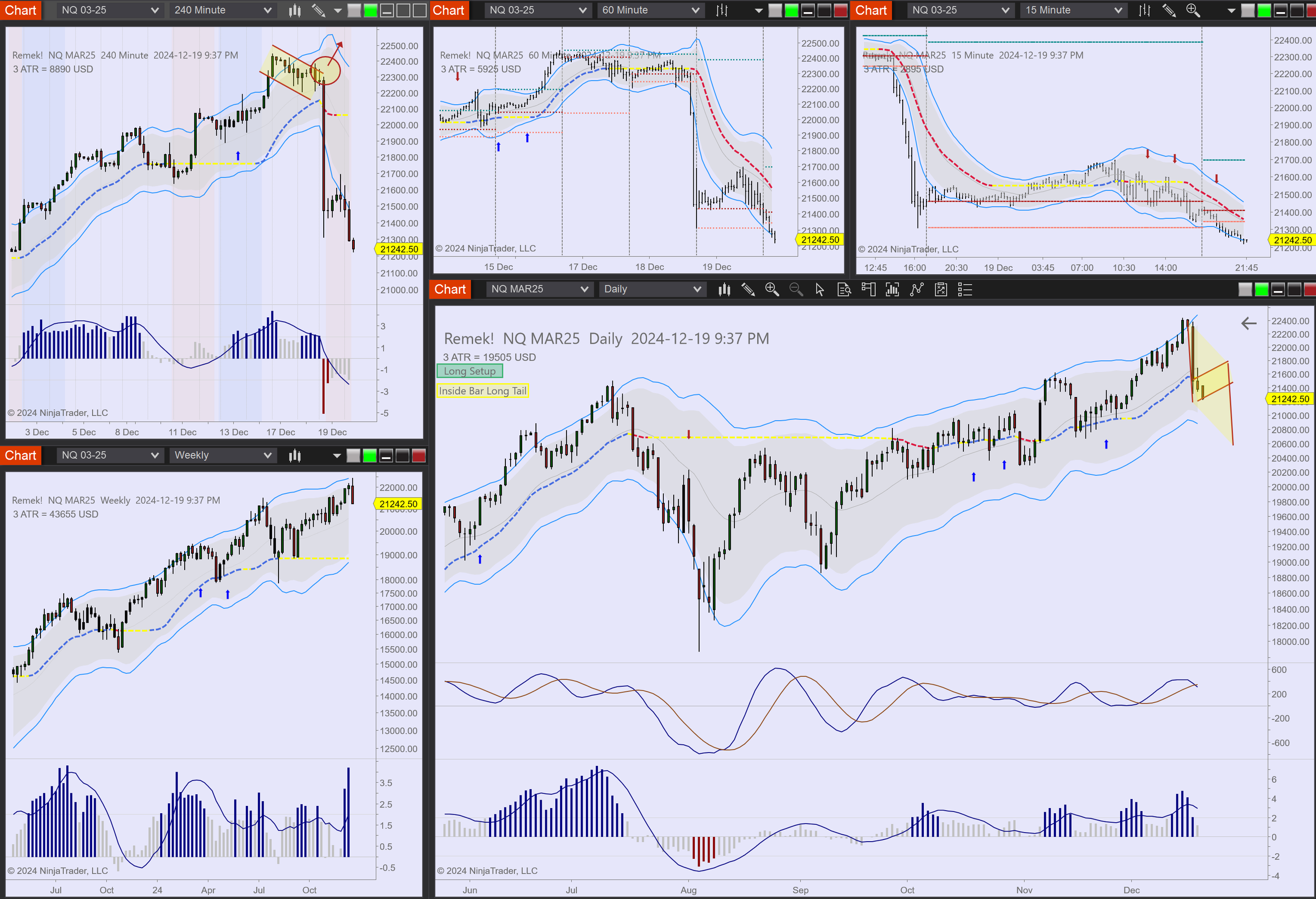The height and width of the screenshot is (899, 1316).
Task: Click the Long Setup label
Action: (470, 372)
